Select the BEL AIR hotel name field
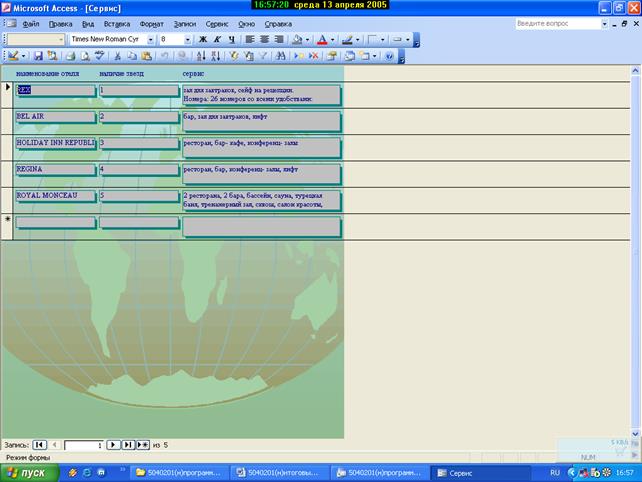 click(x=56, y=117)
